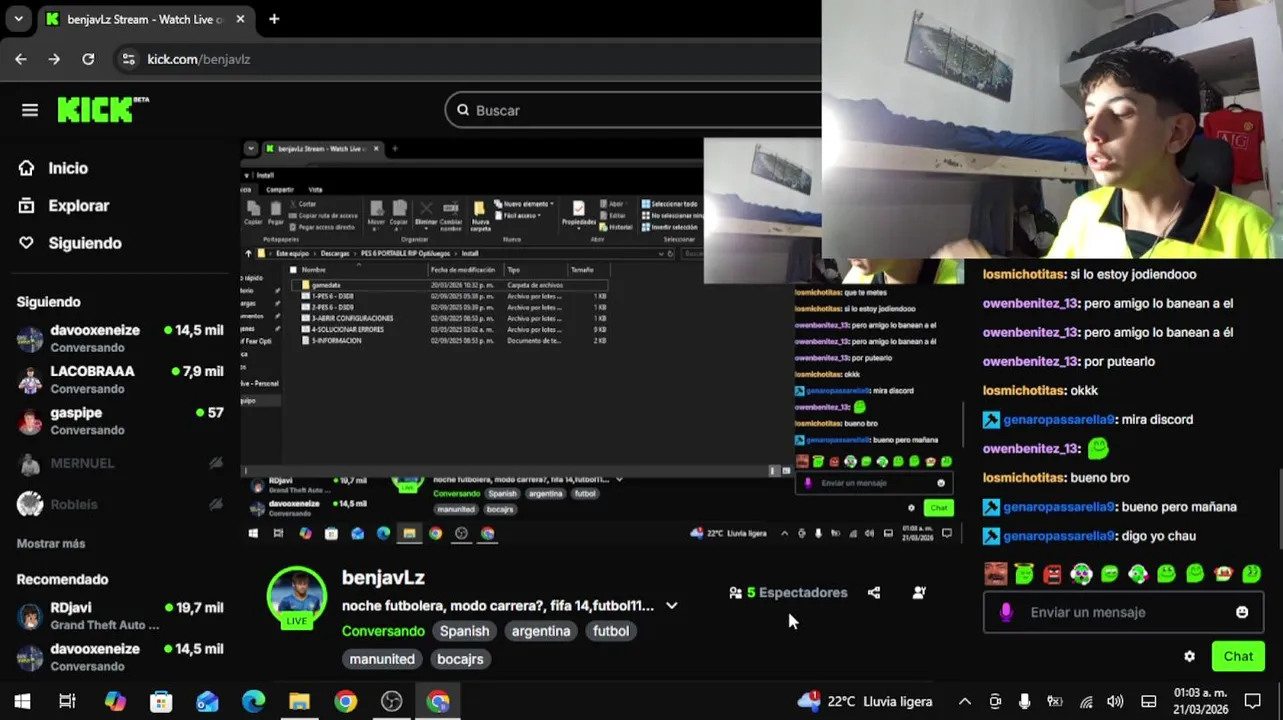
Task: Click the green Chat send button
Action: coord(1238,657)
